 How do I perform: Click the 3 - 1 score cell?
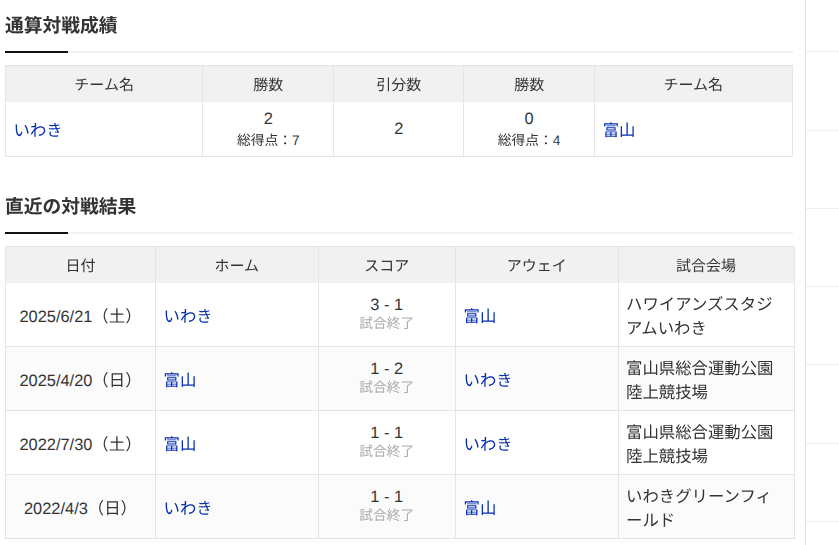(387, 314)
